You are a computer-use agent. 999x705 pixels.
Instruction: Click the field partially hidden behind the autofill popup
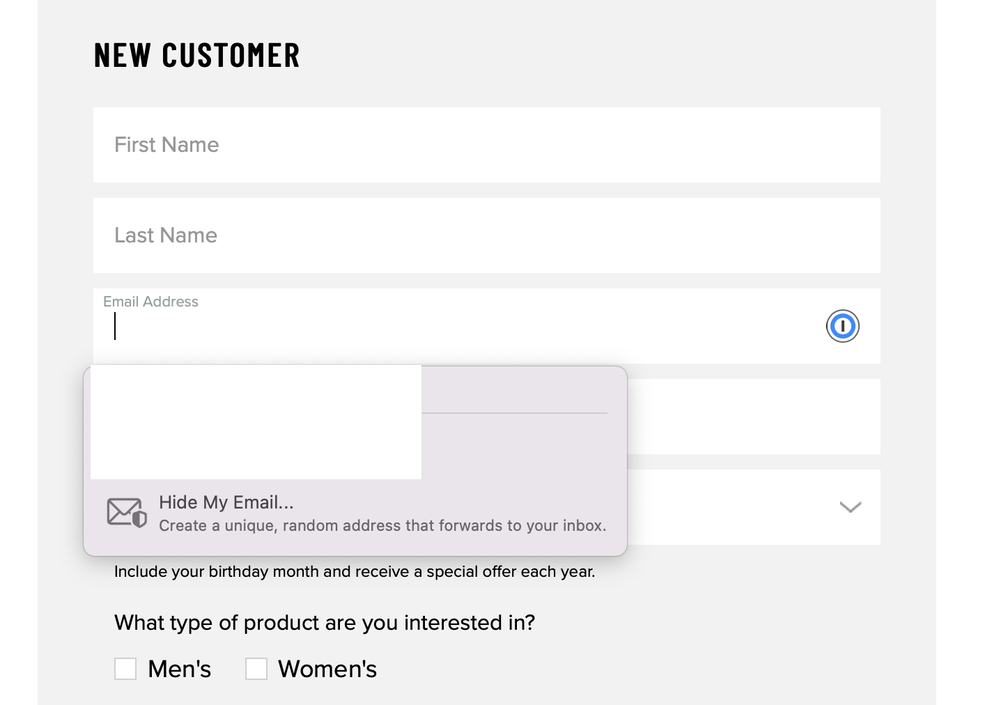tap(752, 416)
